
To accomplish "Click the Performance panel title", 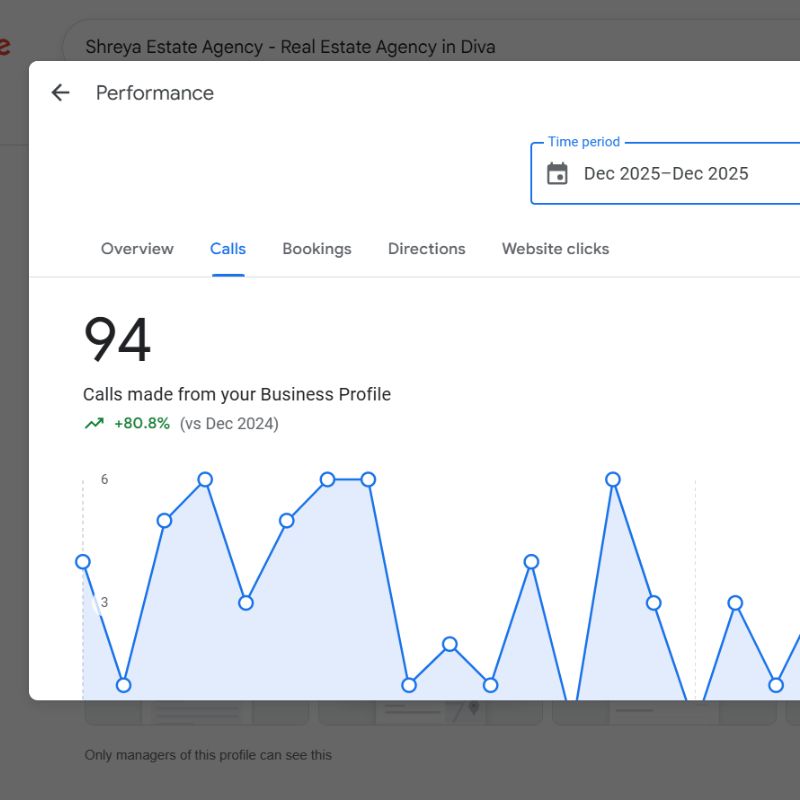I will 155,93.
